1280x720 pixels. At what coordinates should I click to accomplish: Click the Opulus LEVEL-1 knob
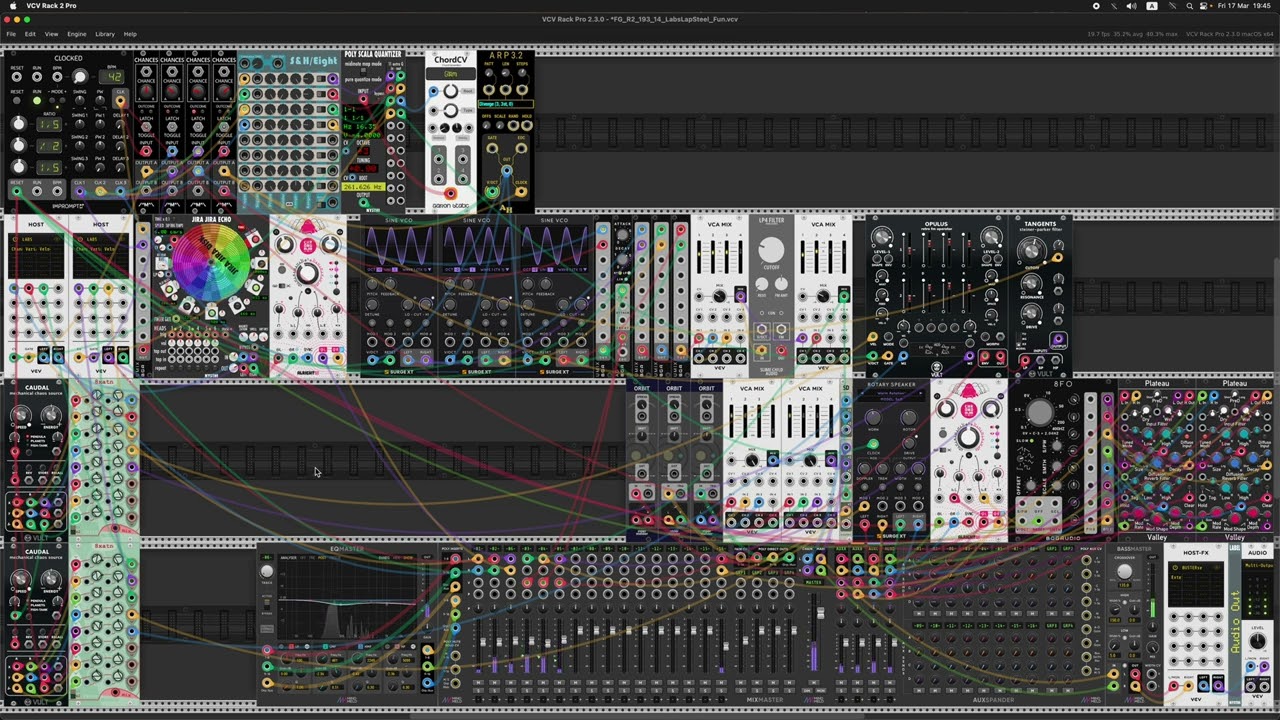(x=882, y=237)
